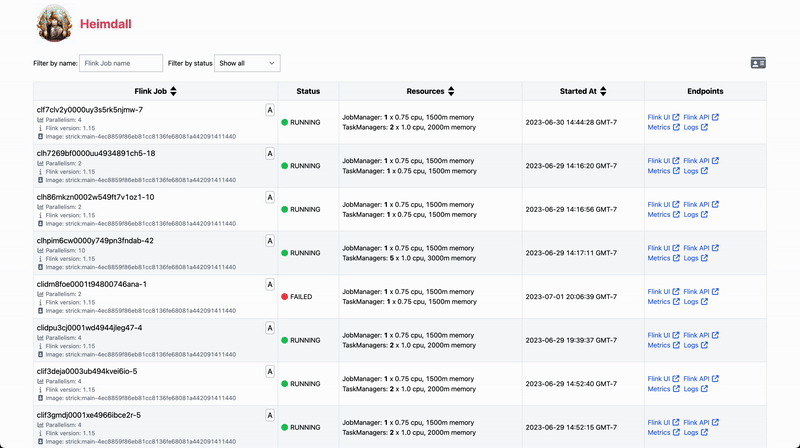Open Metrics for job clhpim6cw0000y749pn3fndab-42
800x448 pixels.
(663, 258)
